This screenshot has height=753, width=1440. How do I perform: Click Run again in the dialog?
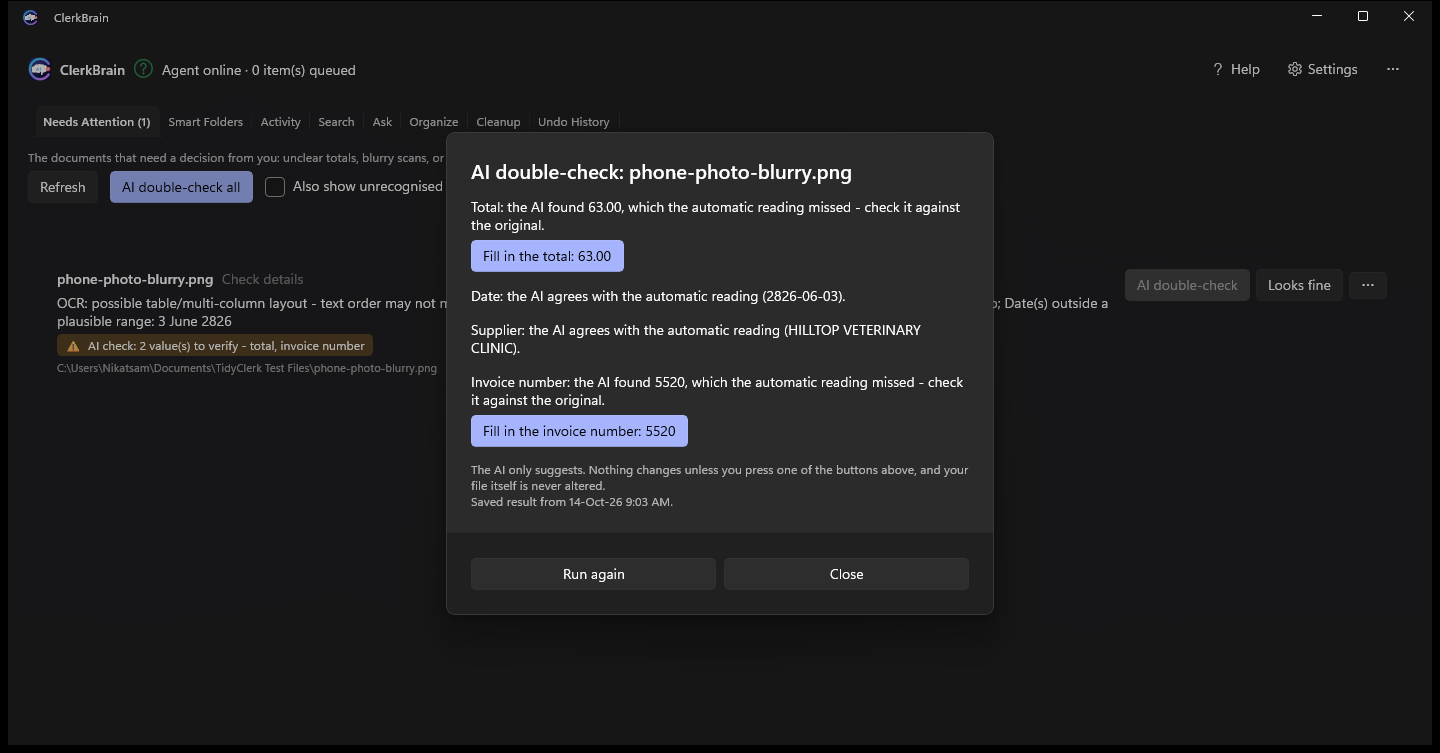(593, 574)
